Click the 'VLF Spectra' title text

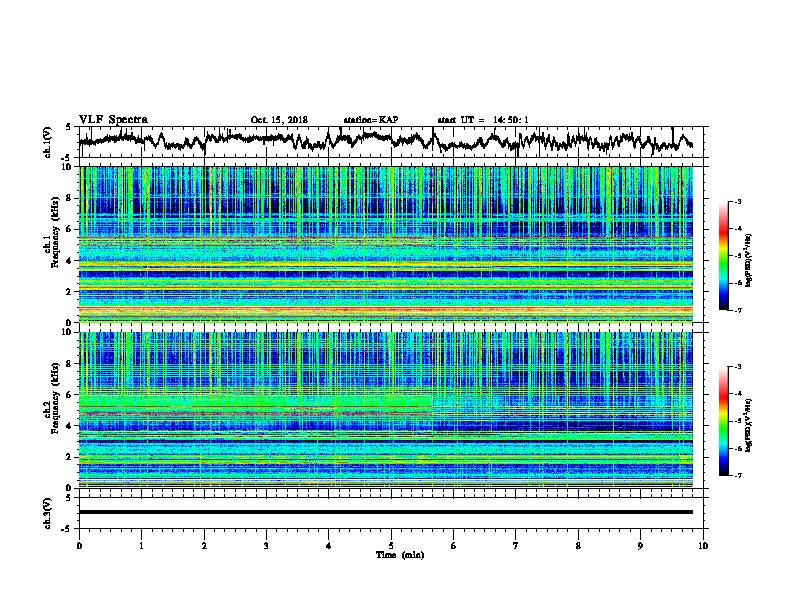coord(113,120)
